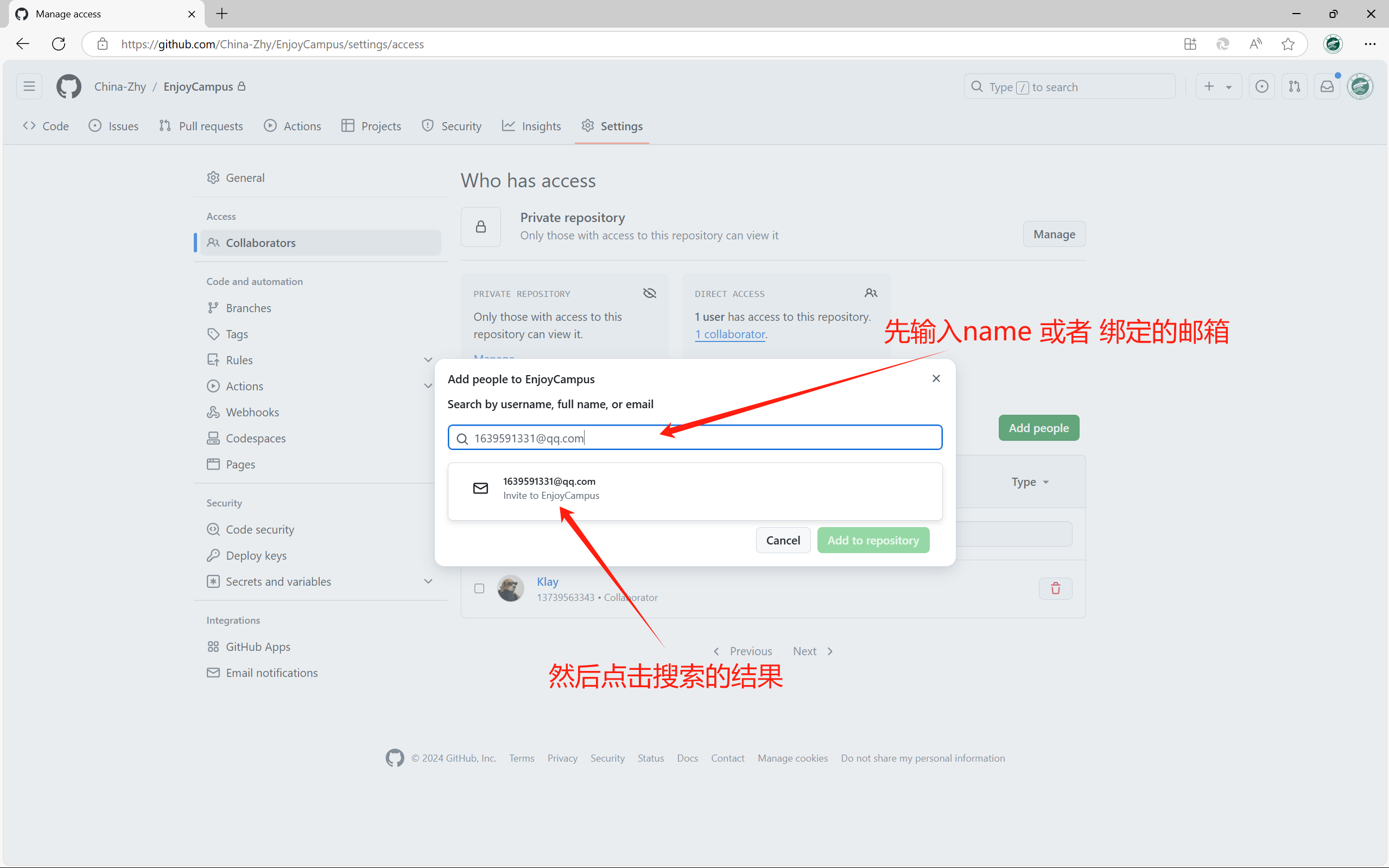Open browser settings ellipsis menu
1389x868 pixels.
click(x=1370, y=43)
